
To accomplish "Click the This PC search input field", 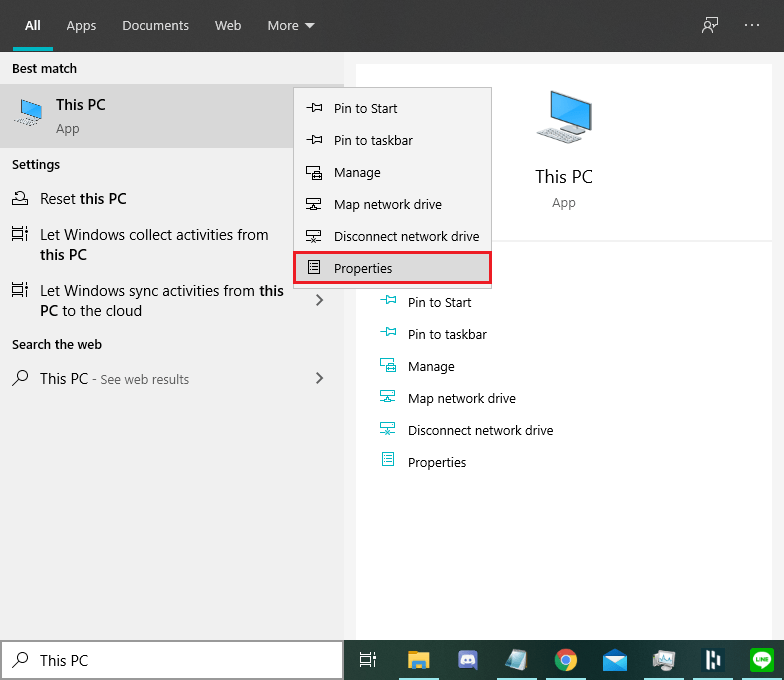I will (x=172, y=660).
